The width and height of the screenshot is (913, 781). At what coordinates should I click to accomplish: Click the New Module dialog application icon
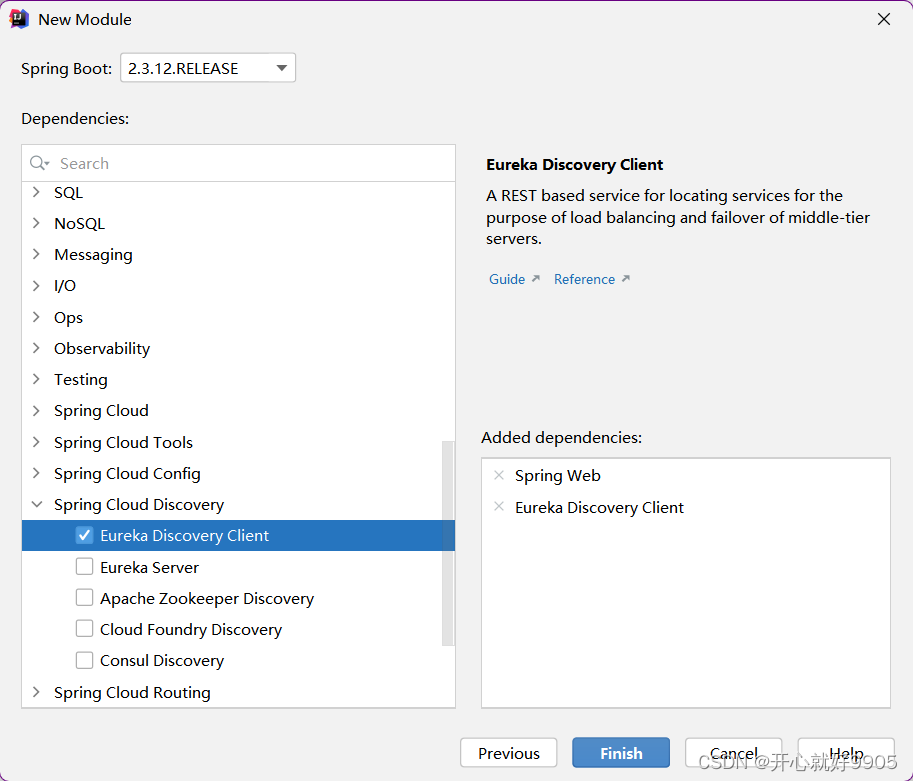pyautogui.click(x=20, y=18)
